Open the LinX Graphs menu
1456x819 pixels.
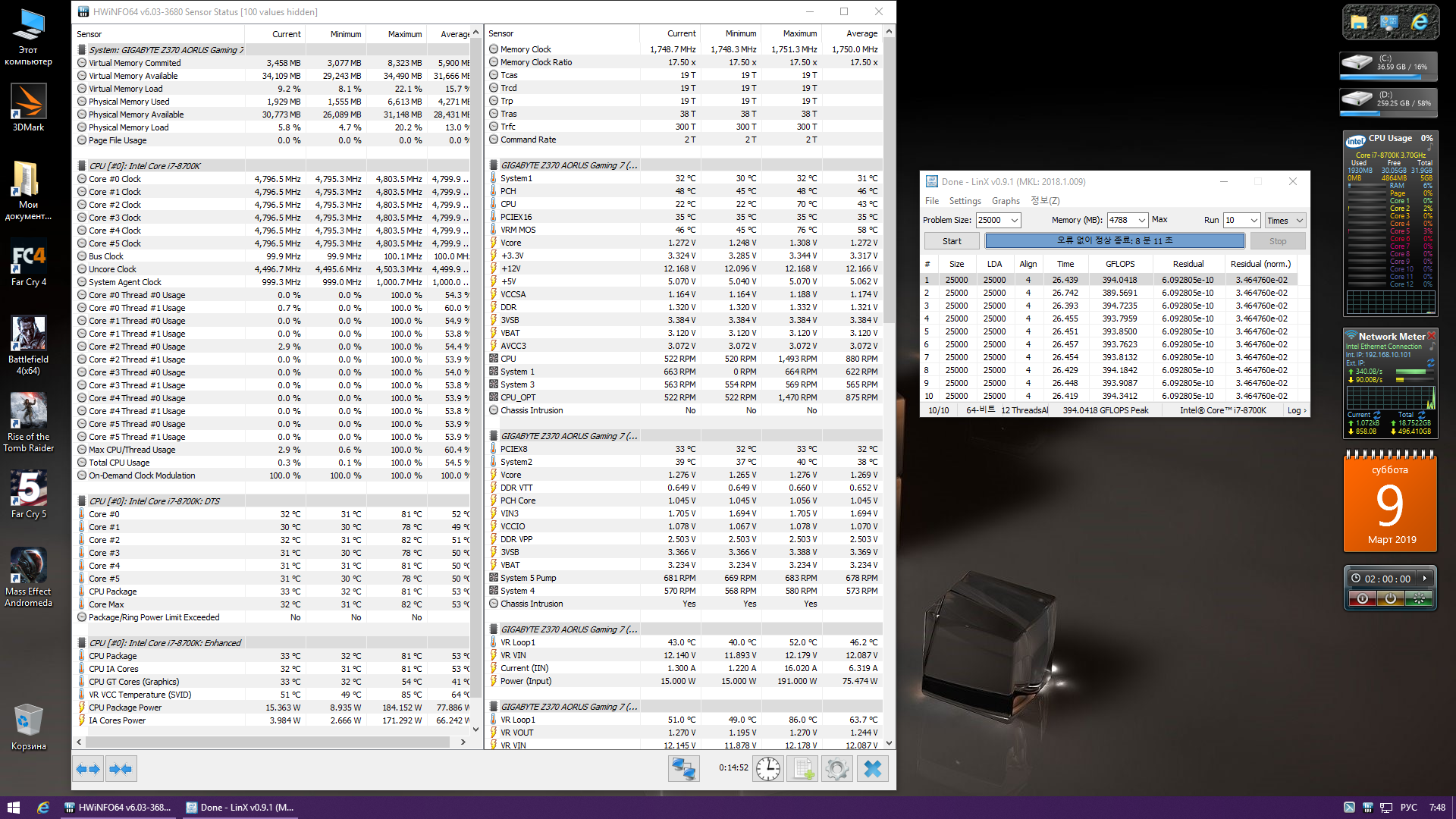[x=1006, y=201]
